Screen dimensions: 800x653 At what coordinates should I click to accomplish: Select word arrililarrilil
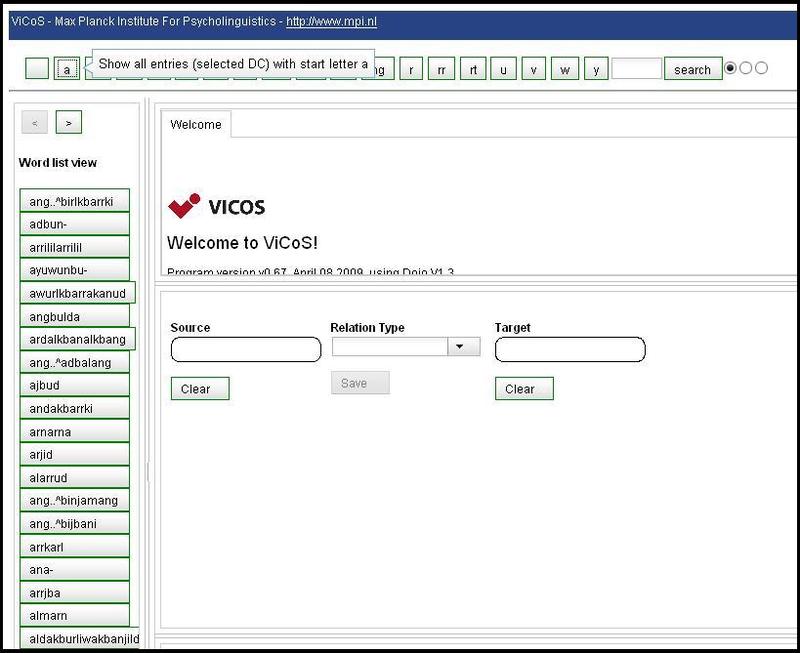pyautogui.click(x=74, y=247)
